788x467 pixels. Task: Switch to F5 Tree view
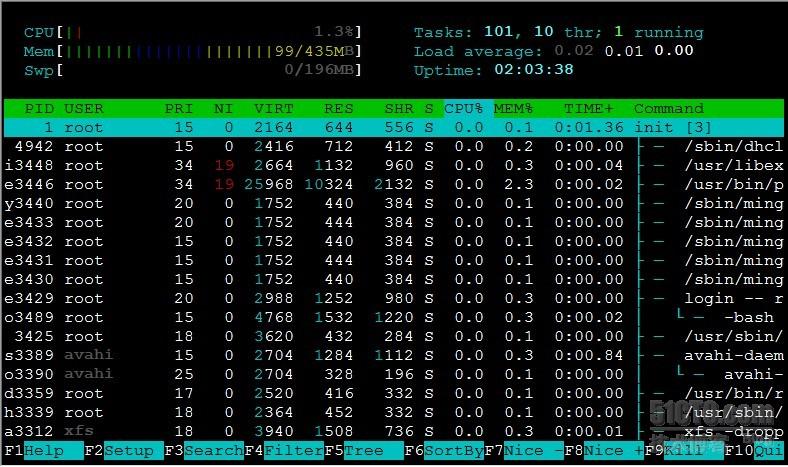click(364, 450)
